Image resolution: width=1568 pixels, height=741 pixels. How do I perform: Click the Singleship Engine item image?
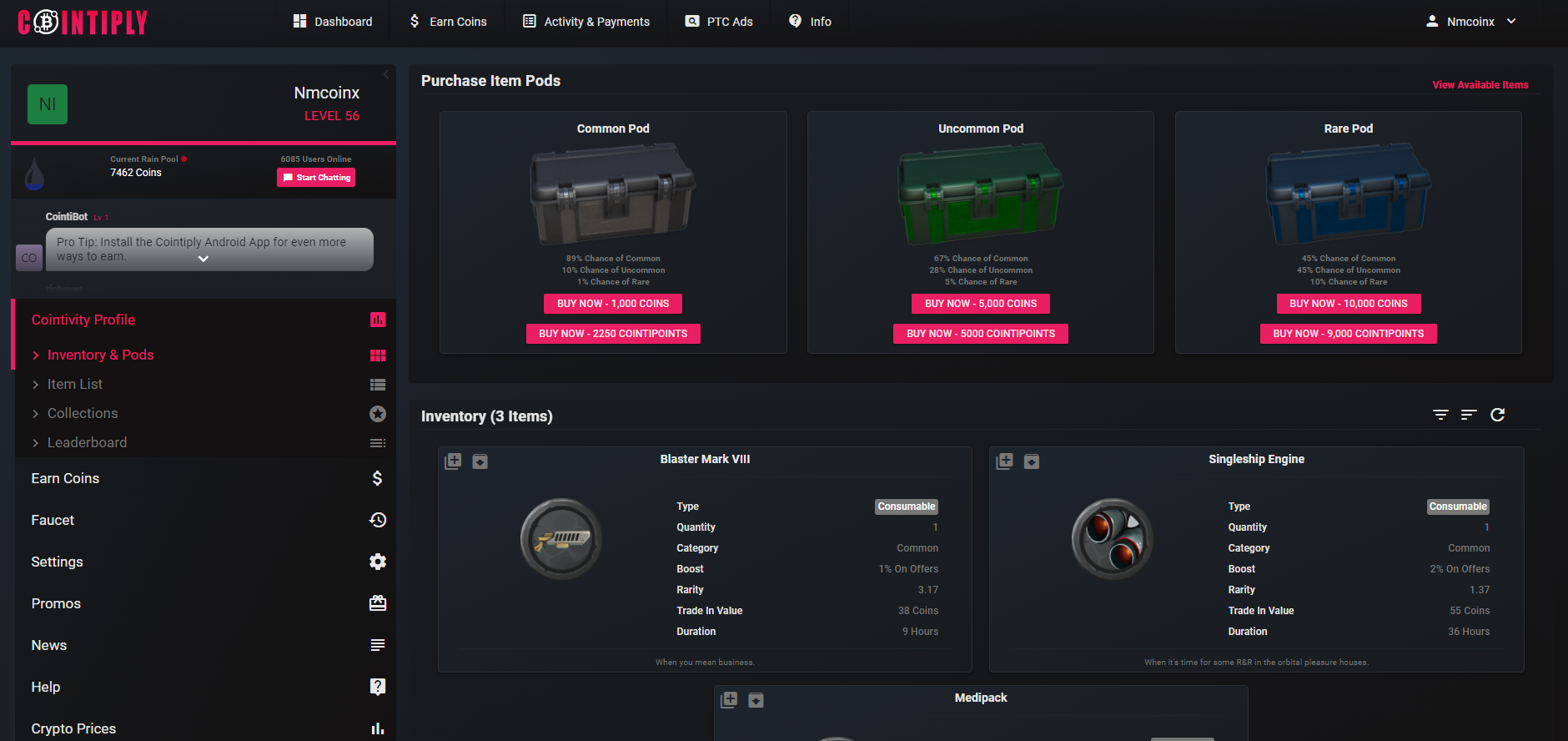[x=1113, y=539]
